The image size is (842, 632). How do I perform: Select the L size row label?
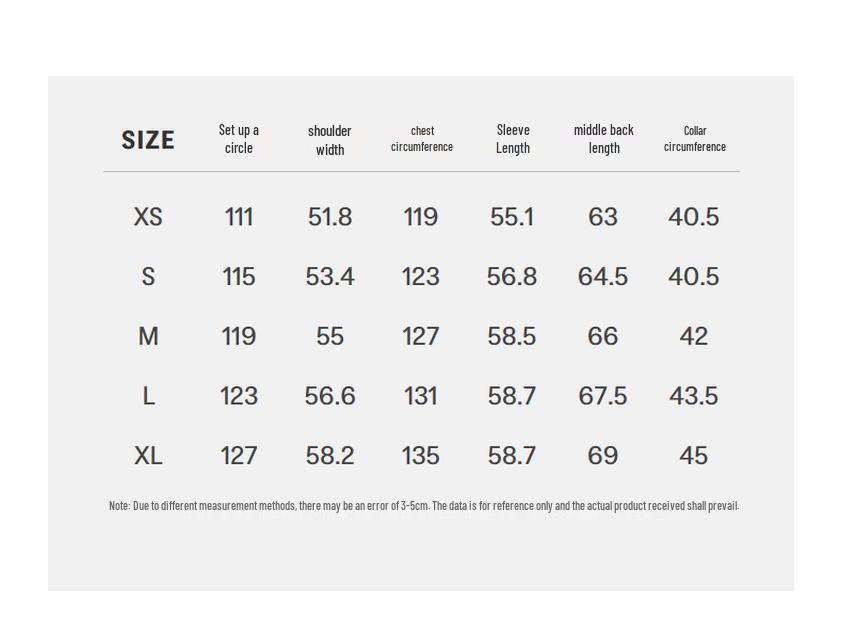(148, 397)
